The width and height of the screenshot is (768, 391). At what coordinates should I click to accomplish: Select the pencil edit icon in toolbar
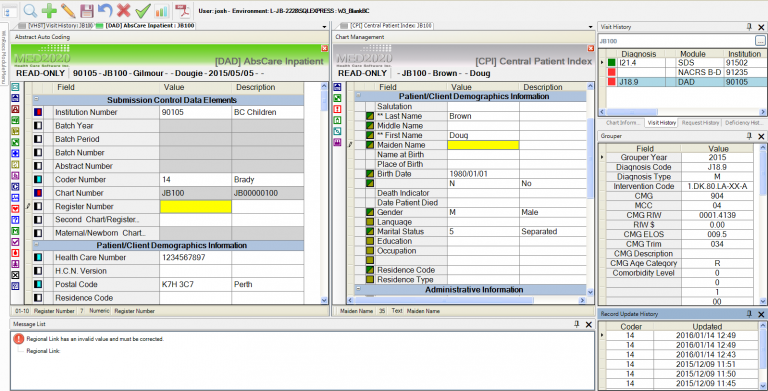pos(68,10)
